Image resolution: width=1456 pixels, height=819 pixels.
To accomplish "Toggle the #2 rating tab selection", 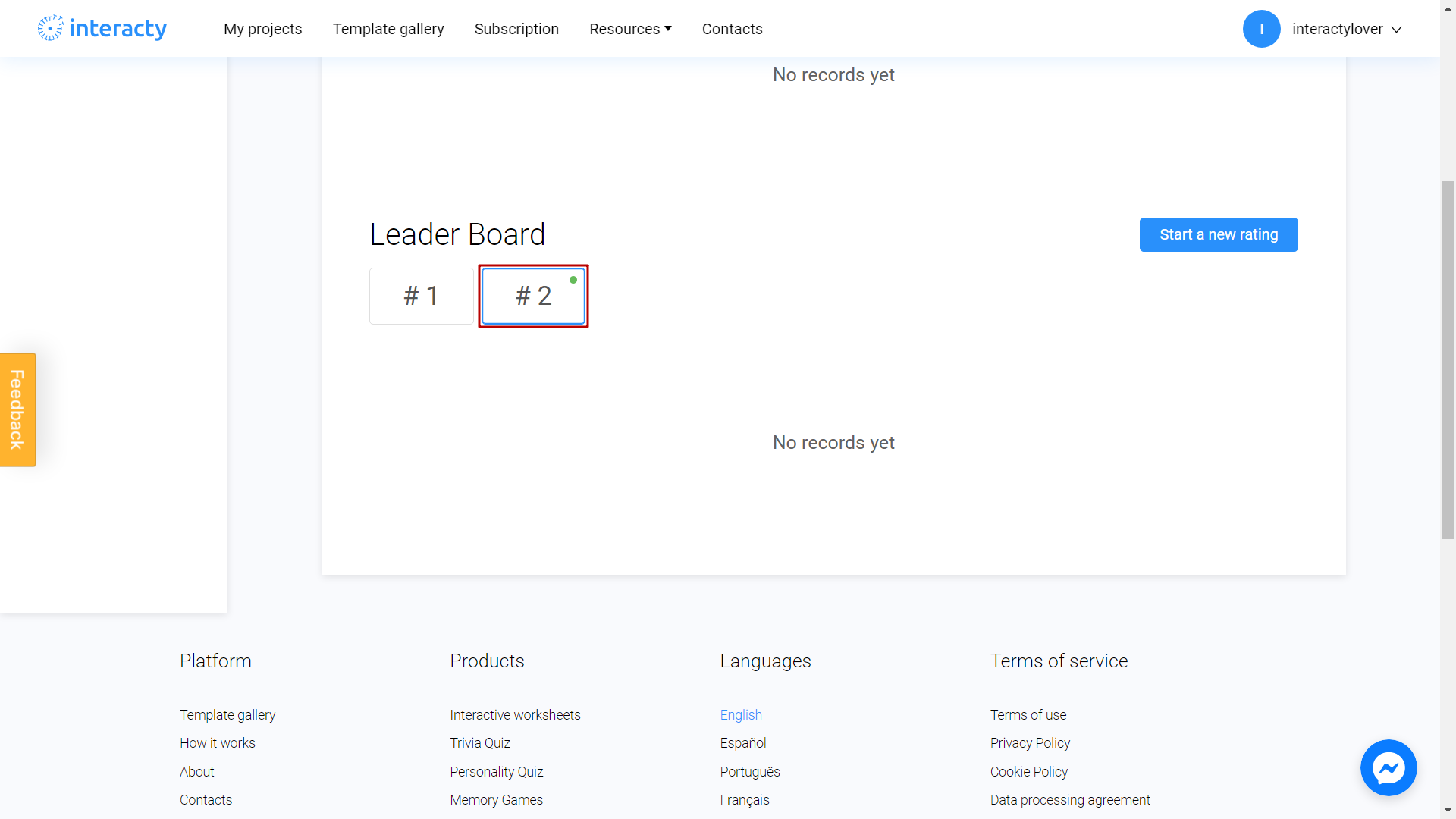I will pos(534,295).
